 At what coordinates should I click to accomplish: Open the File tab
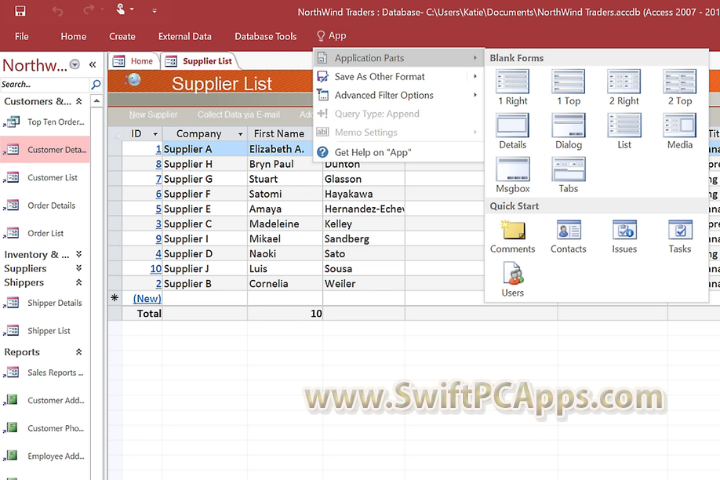tap(21, 36)
